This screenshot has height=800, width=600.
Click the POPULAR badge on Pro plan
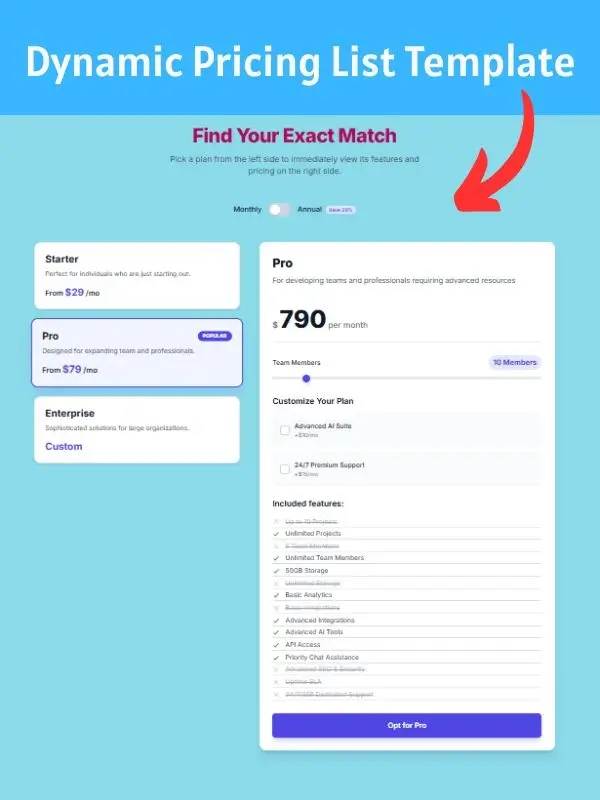point(214,336)
